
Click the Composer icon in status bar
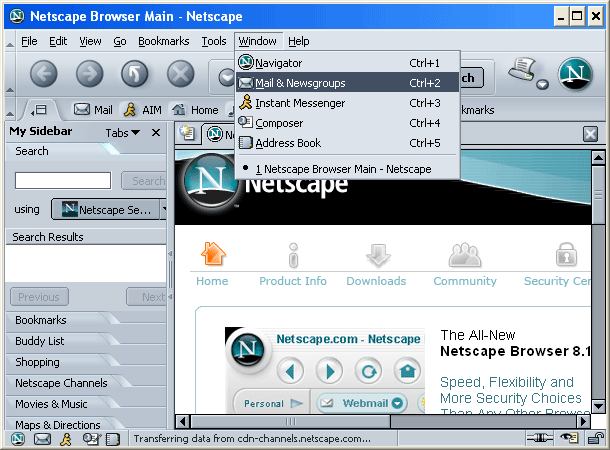[92, 439]
